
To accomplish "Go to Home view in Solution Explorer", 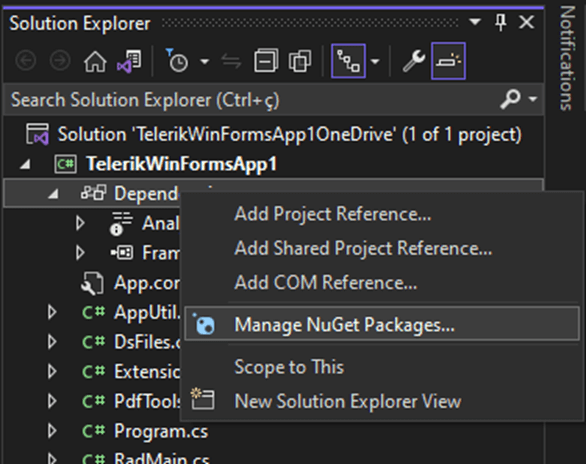I will point(95,61).
